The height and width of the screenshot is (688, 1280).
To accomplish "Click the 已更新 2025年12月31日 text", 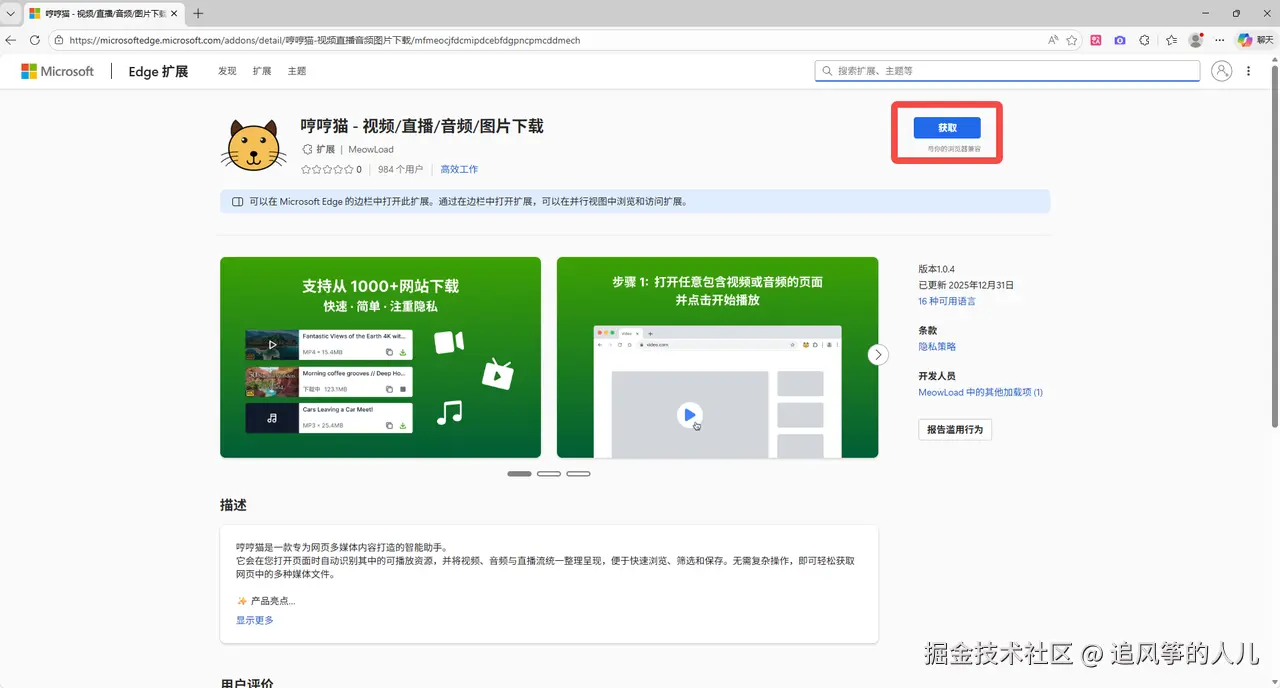I will click(967, 285).
